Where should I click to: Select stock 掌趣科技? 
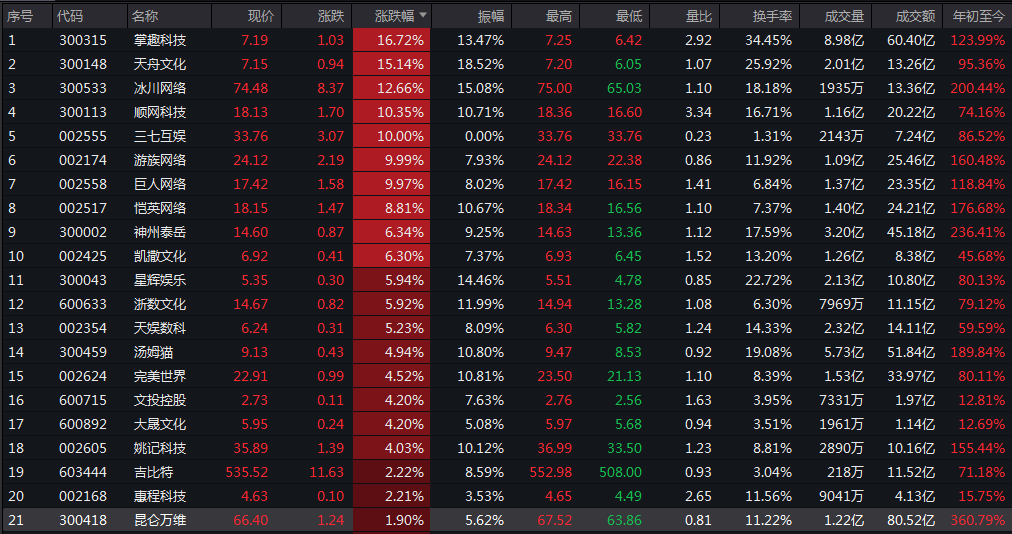[159, 40]
